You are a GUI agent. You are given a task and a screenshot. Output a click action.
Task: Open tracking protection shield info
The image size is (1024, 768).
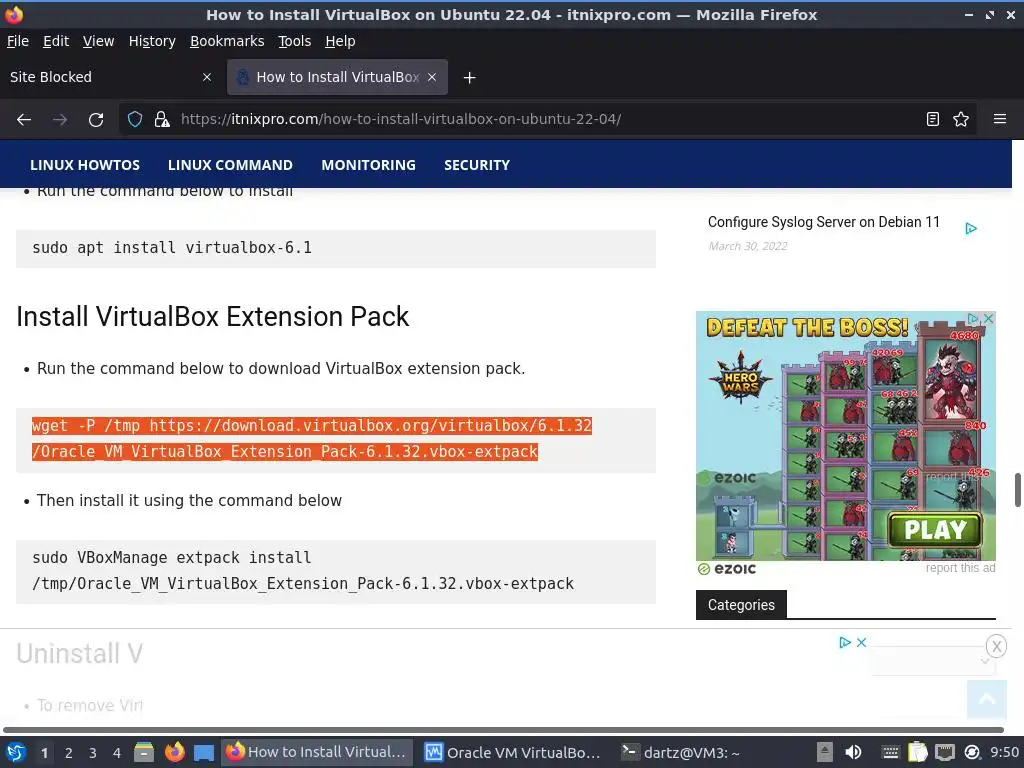click(135, 120)
